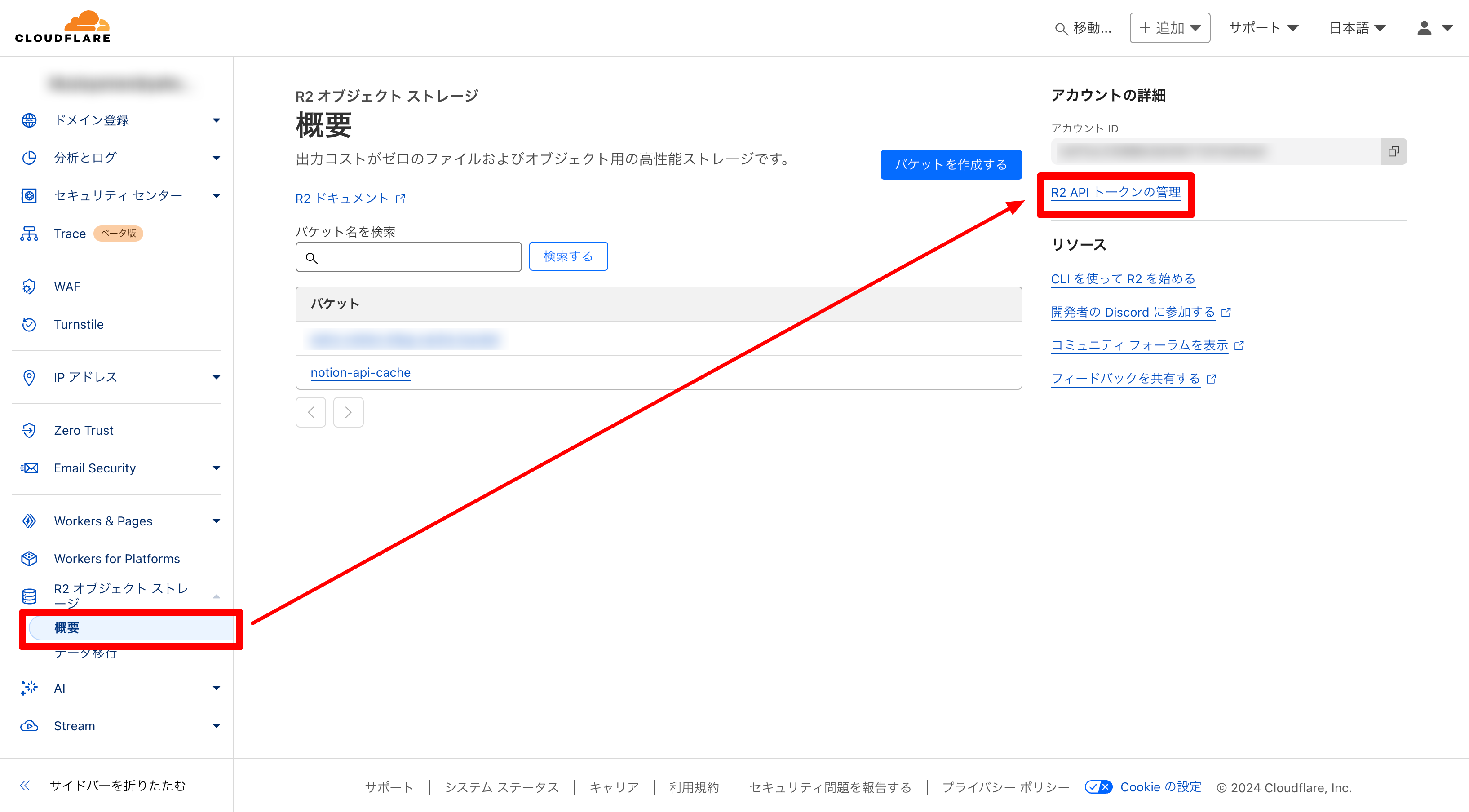Open Zero Trust in the sidebar
Image resolution: width=1469 pixels, height=812 pixels.
click(83, 431)
